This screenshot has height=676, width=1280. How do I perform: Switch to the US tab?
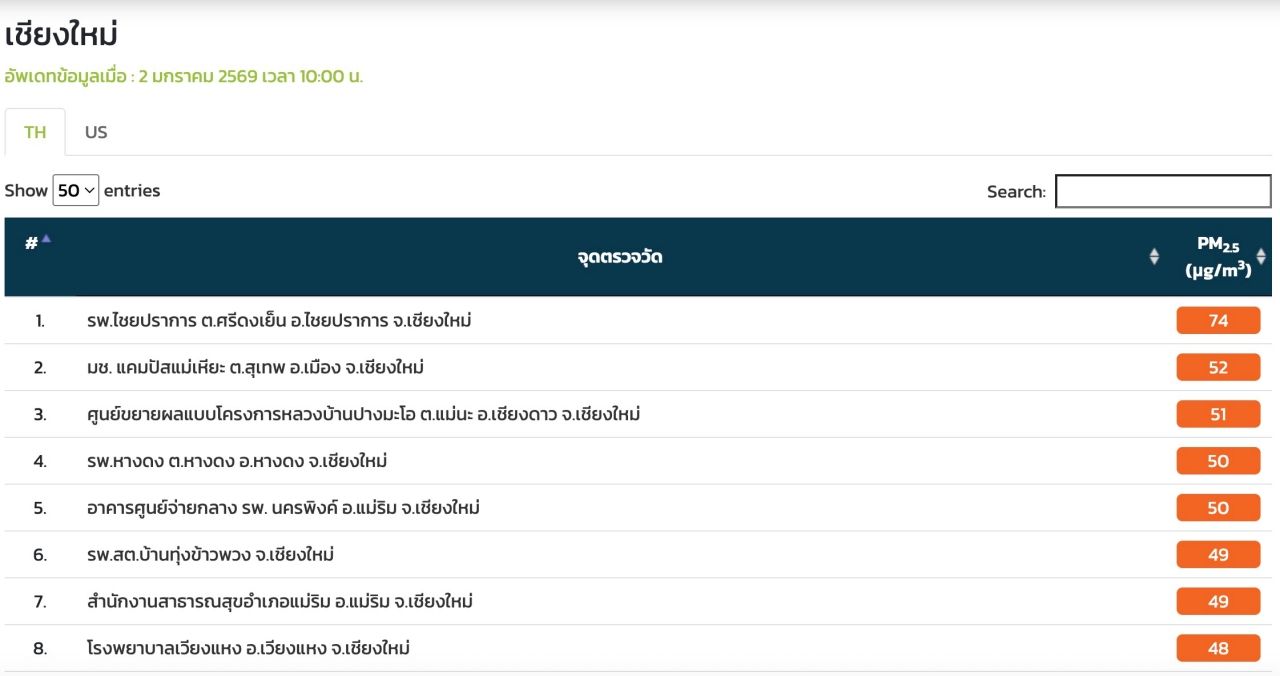click(96, 132)
